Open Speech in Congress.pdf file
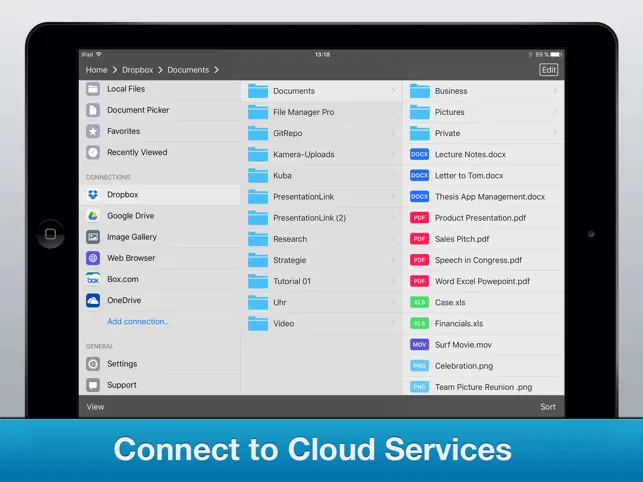 [484, 260]
